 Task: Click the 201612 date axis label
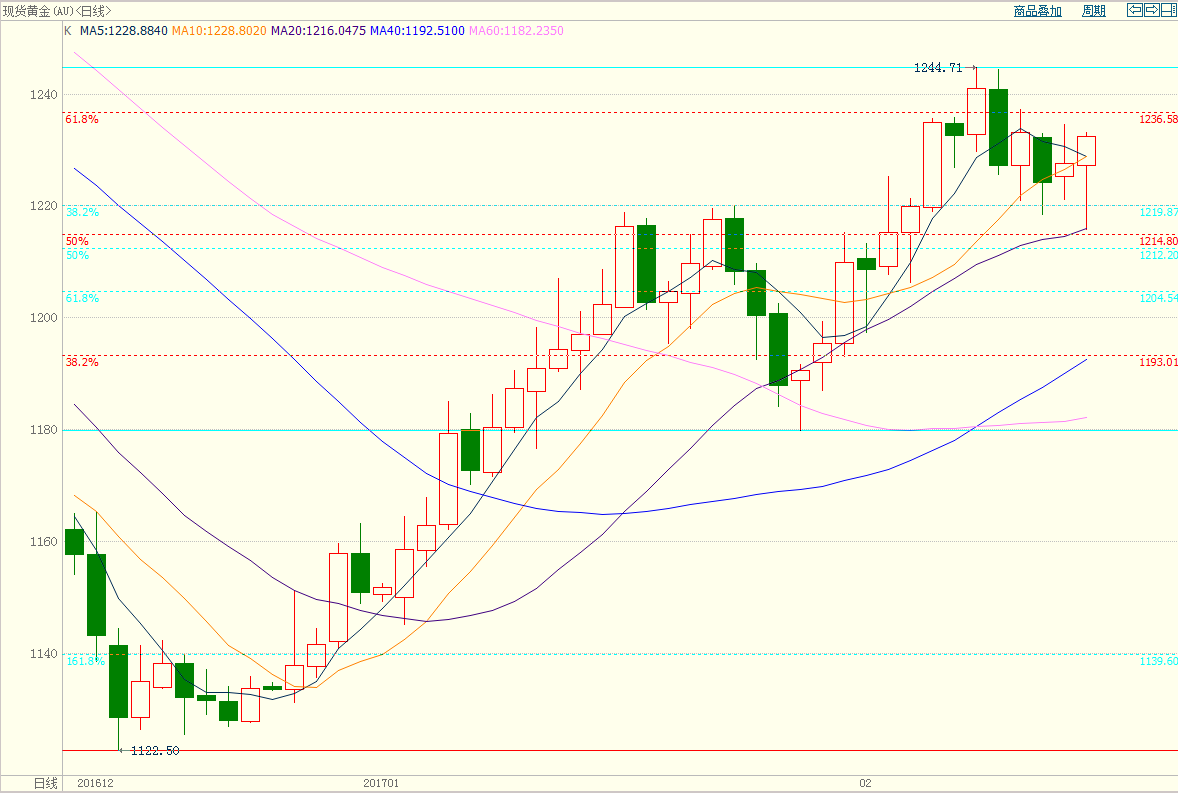coord(95,783)
